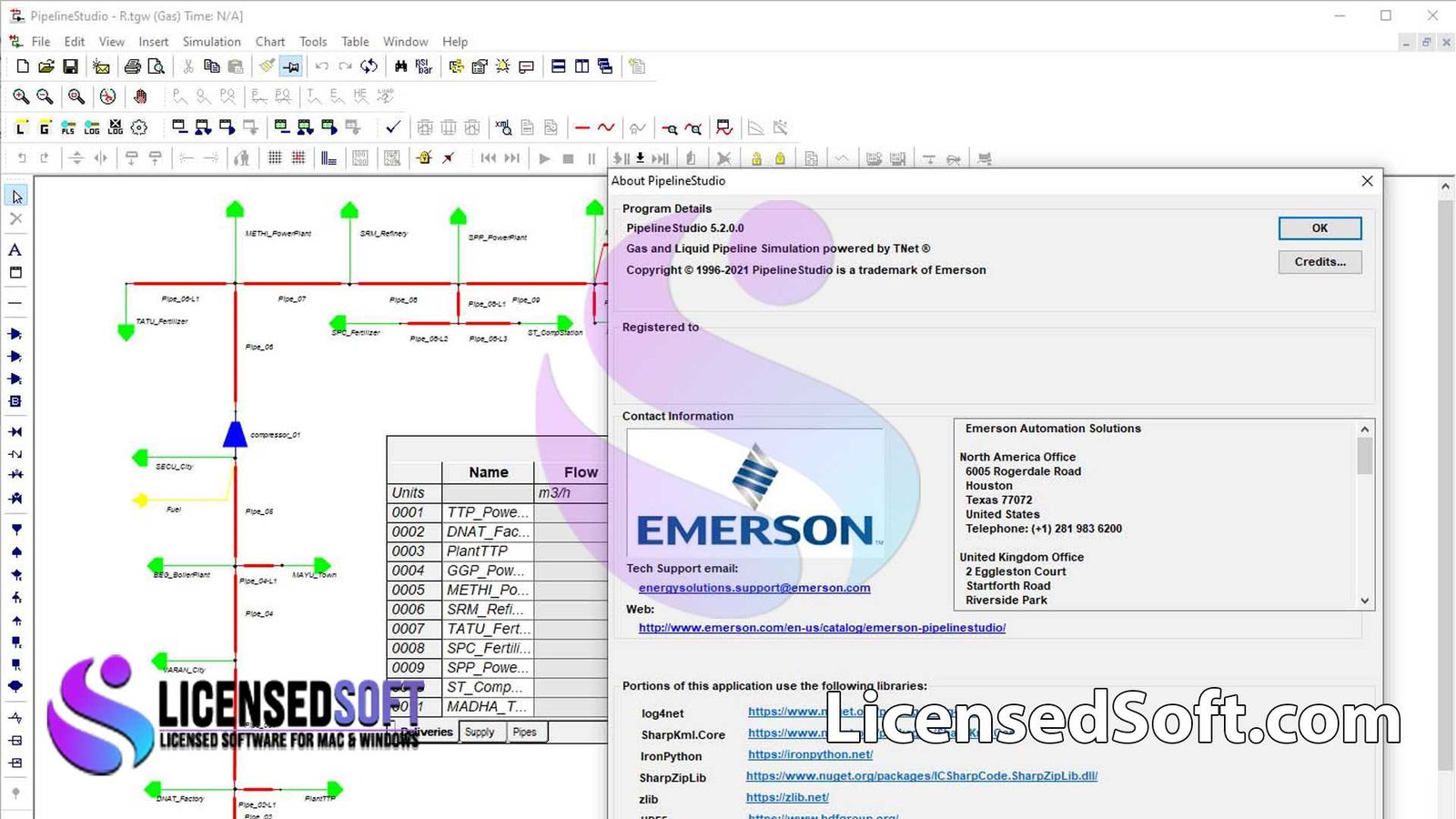Save the file with the floppy icon
This screenshot has width=1456, height=819.
tap(70, 66)
